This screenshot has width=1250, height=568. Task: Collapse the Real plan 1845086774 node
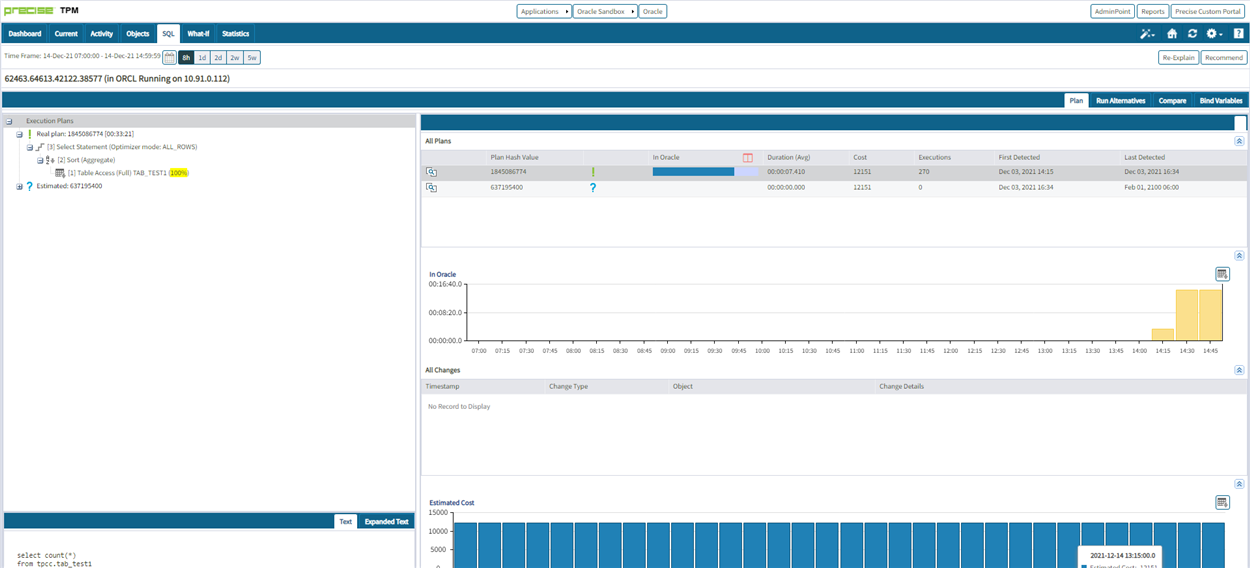tap(19, 134)
